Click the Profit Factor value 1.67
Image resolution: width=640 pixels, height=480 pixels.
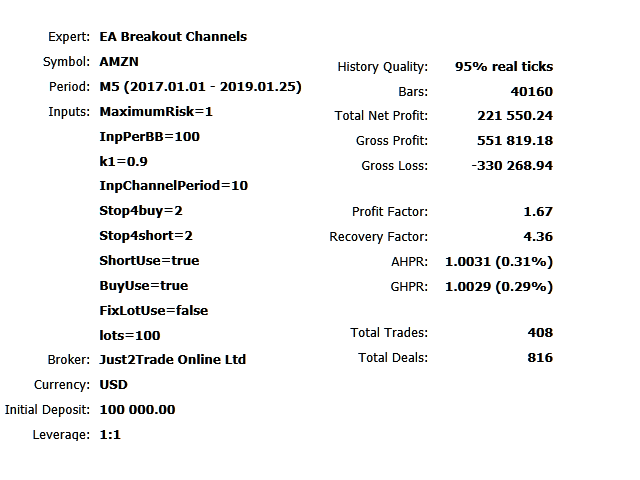(x=539, y=212)
